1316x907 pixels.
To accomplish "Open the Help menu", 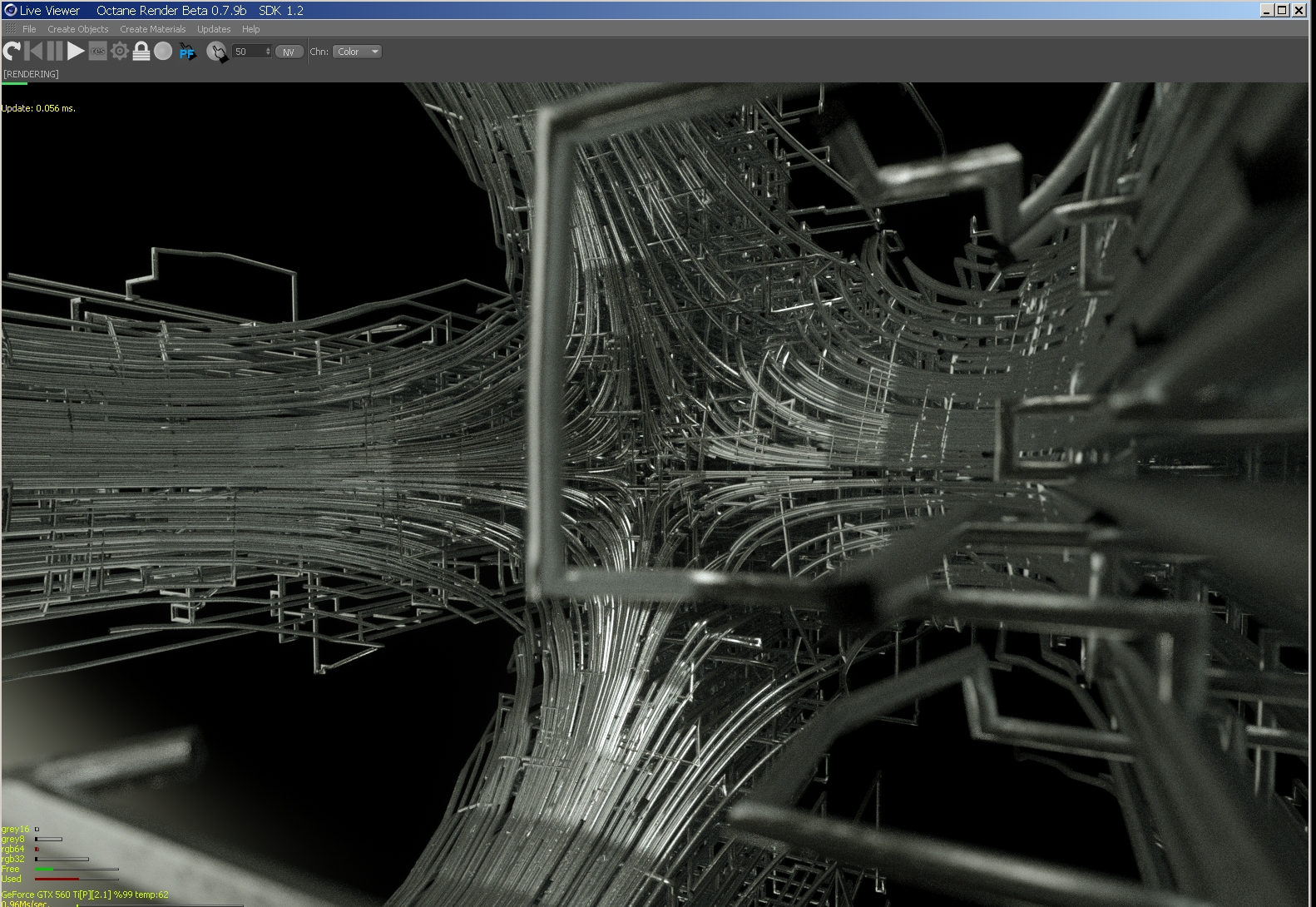I will 250,29.
